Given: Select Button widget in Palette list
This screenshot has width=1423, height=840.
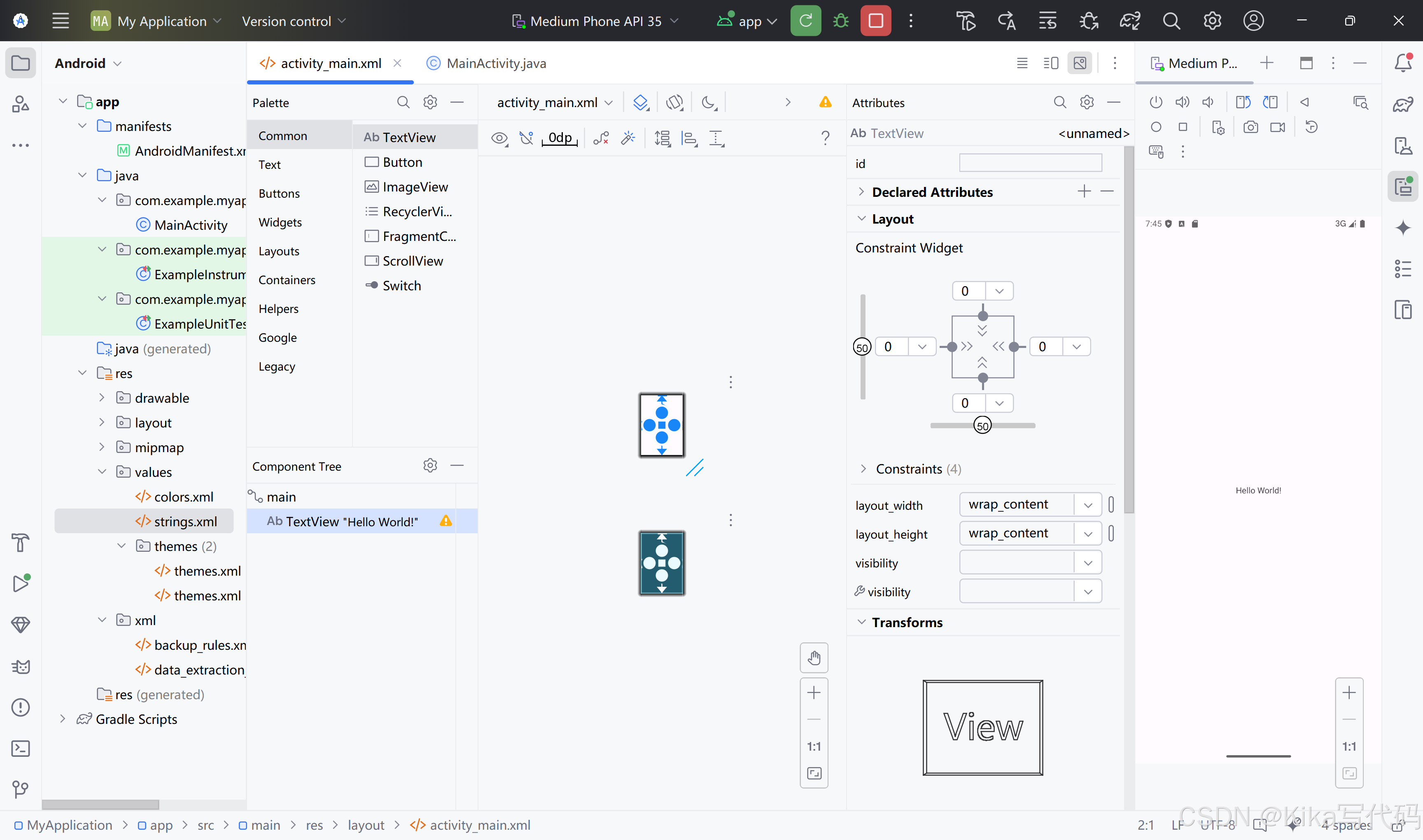Looking at the screenshot, I should (402, 162).
